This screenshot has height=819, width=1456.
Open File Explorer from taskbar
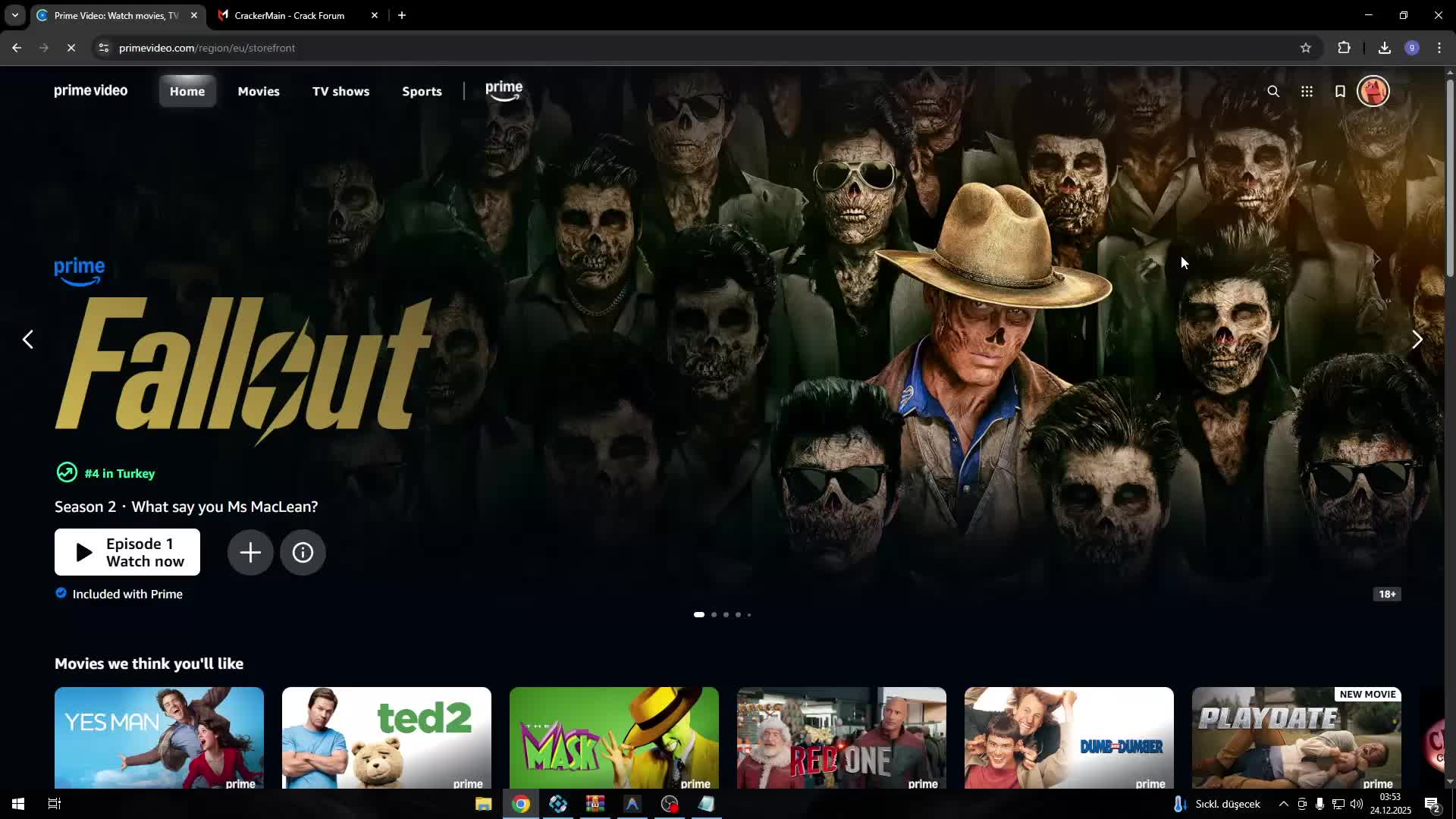(x=483, y=804)
